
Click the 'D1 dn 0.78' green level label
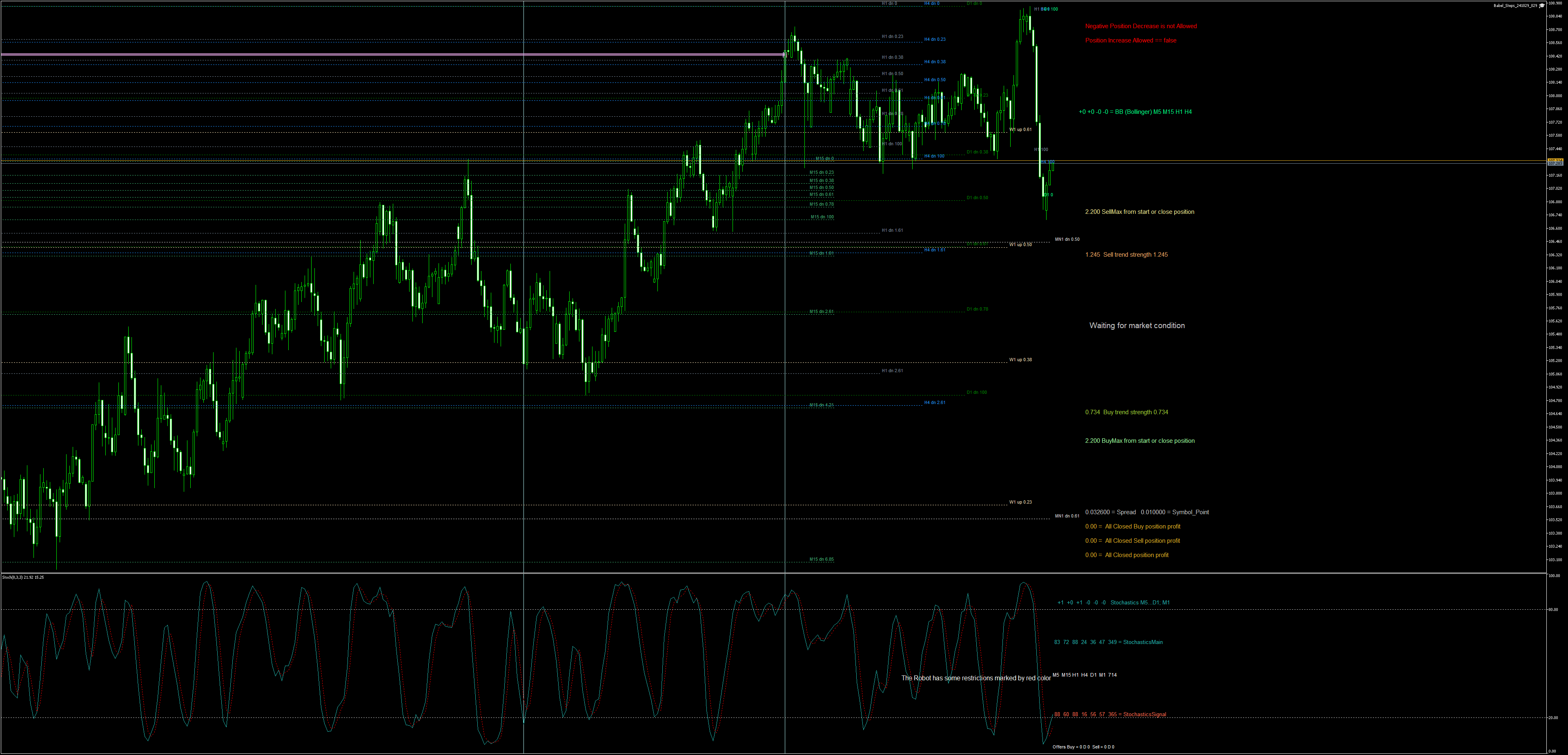[x=977, y=309]
